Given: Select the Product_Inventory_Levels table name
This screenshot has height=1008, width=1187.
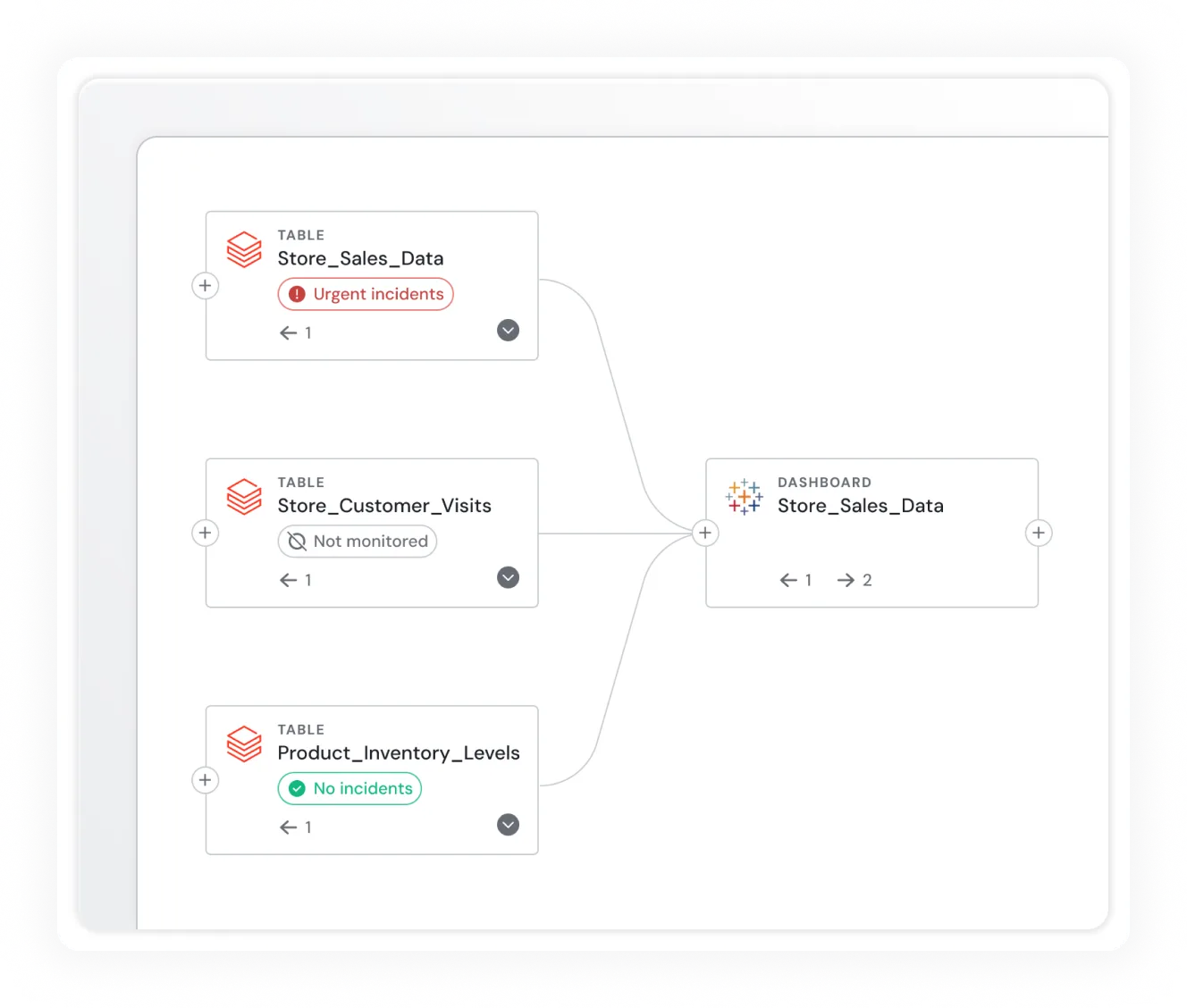Looking at the screenshot, I should (399, 753).
